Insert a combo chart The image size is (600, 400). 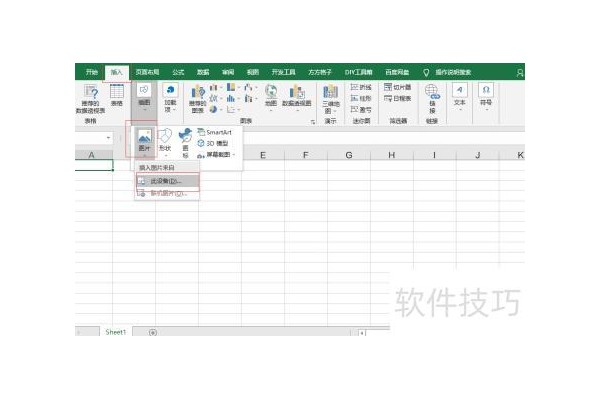point(250,98)
